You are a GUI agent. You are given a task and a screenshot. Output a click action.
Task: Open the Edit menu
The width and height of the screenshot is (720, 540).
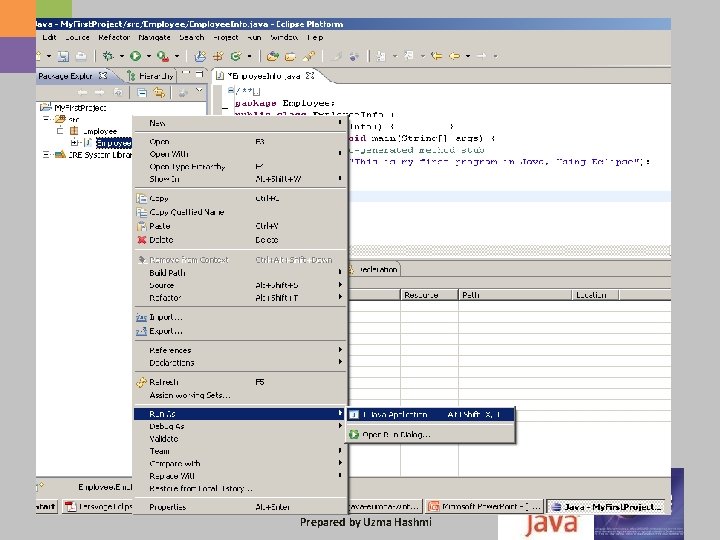pyautogui.click(x=49, y=37)
